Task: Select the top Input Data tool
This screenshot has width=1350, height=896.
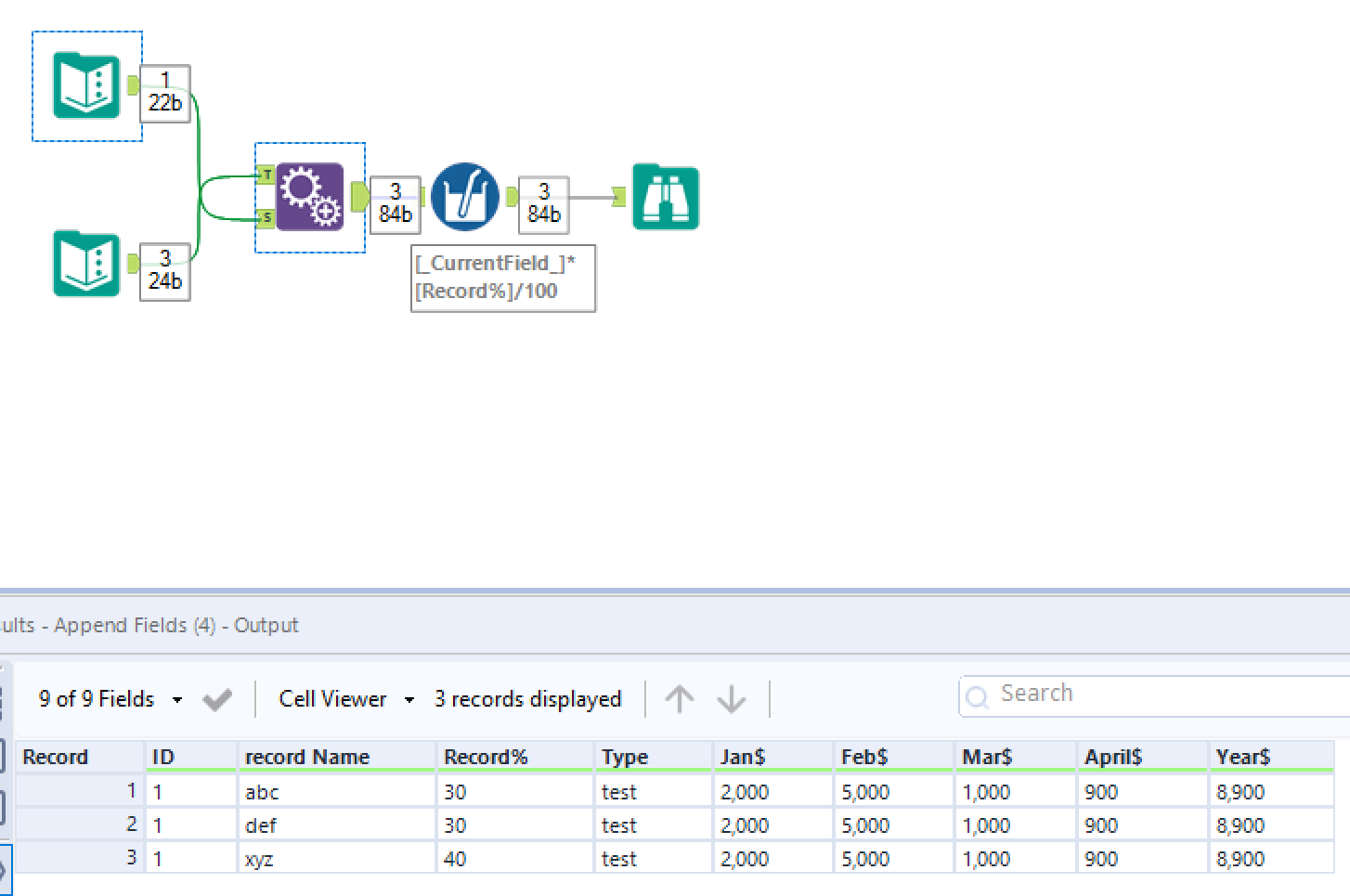Action: click(86, 85)
